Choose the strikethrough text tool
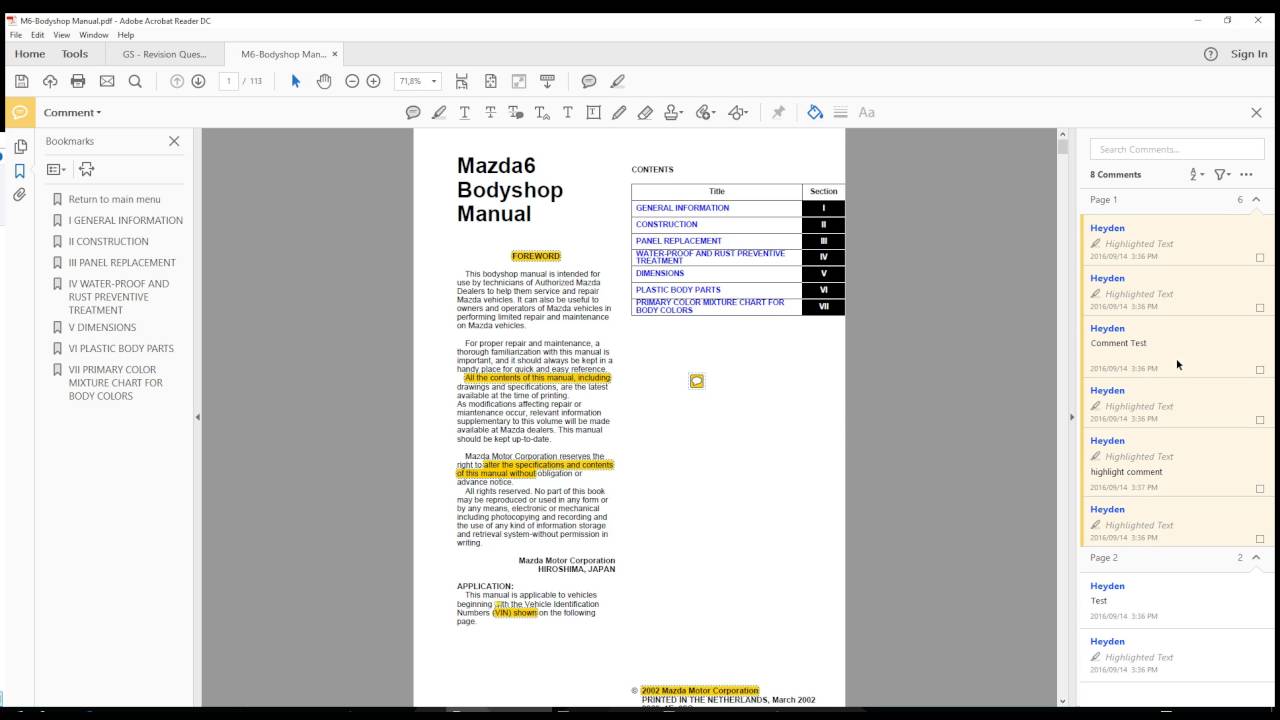The image size is (1280, 720). 490,112
